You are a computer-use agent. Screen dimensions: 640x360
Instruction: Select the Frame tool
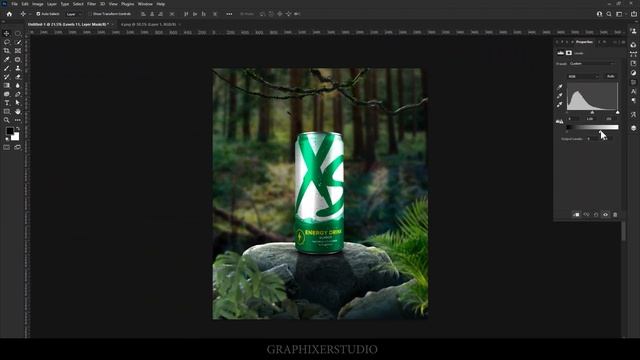coord(18,51)
